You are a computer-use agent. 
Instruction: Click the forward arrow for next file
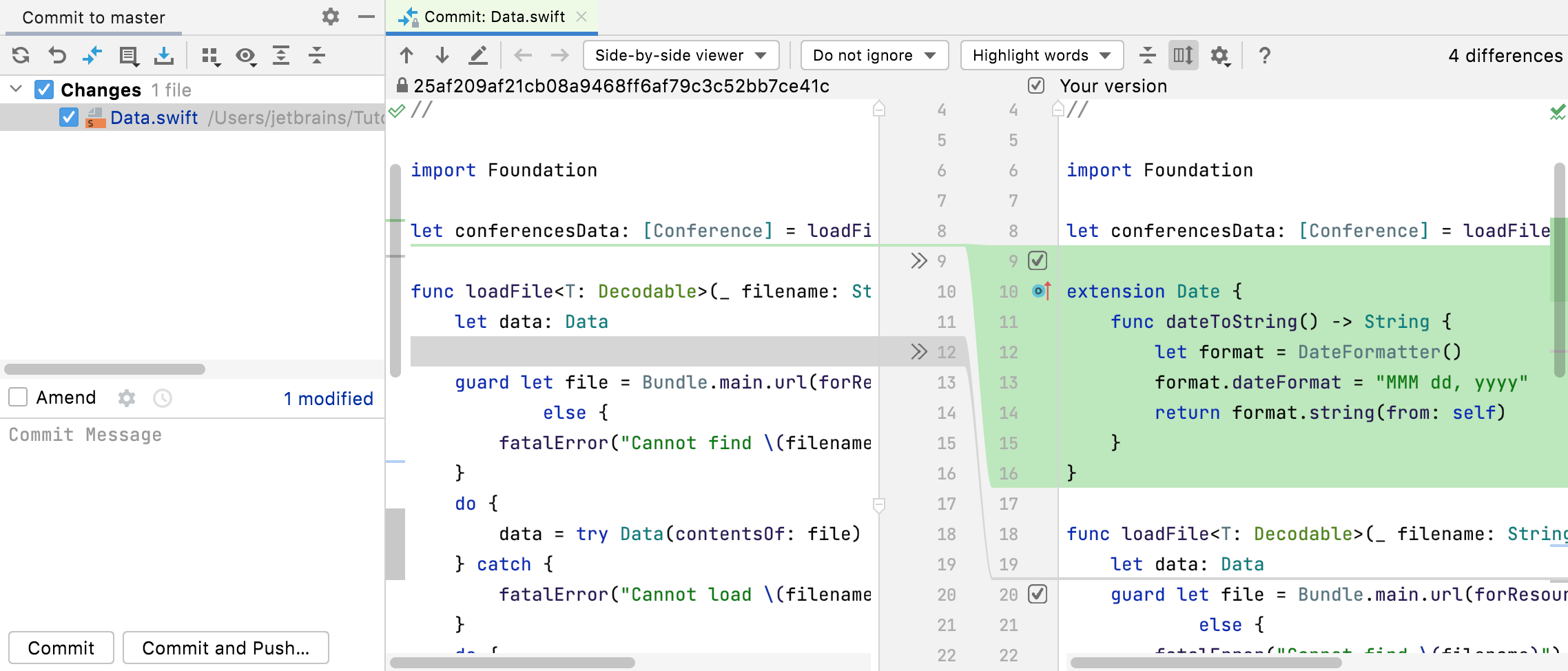(560, 55)
